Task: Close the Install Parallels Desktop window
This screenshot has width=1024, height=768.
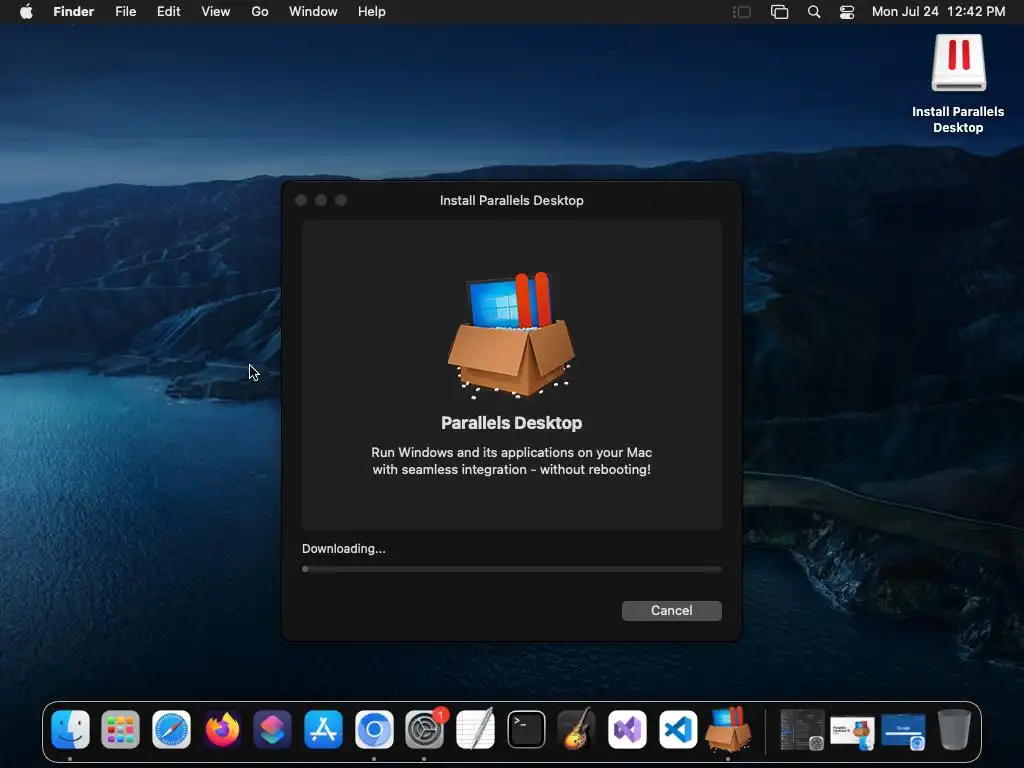Action: click(x=301, y=200)
